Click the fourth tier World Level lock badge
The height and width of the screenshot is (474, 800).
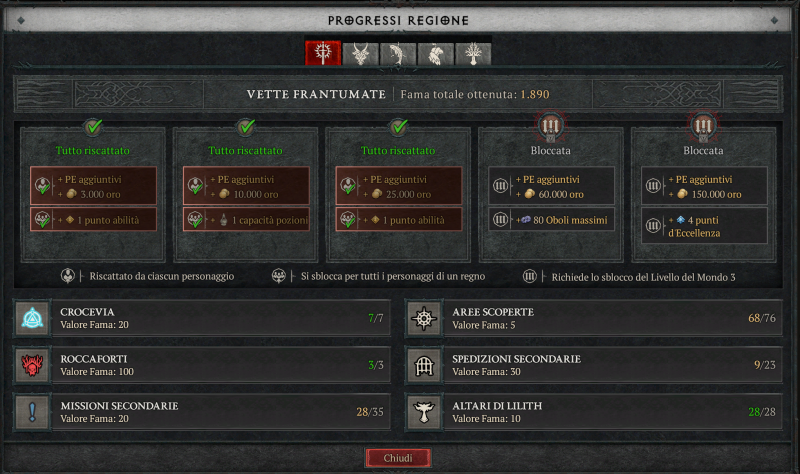pos(551,126)
